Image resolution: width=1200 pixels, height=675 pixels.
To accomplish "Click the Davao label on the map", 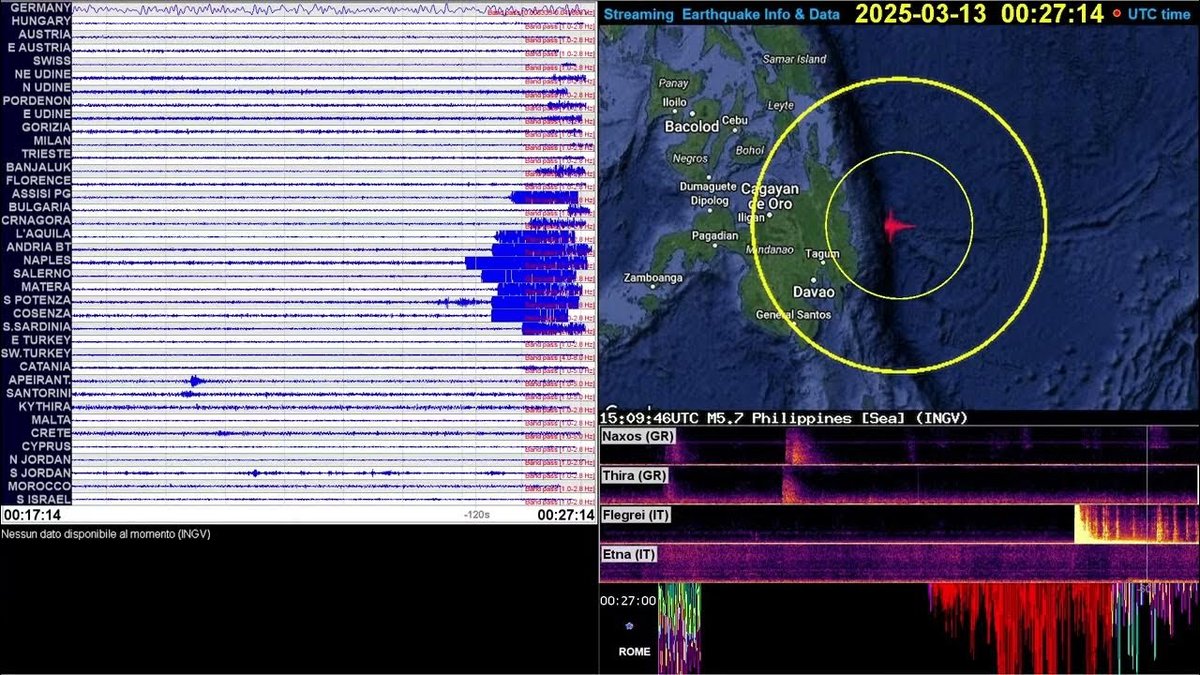I will click(816, 291).
